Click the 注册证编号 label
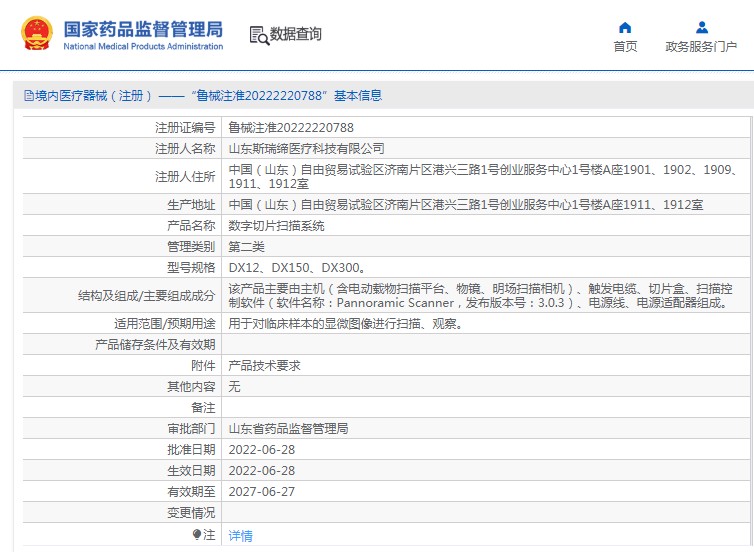This screenshot has height=552, width=754. [185, 127]
